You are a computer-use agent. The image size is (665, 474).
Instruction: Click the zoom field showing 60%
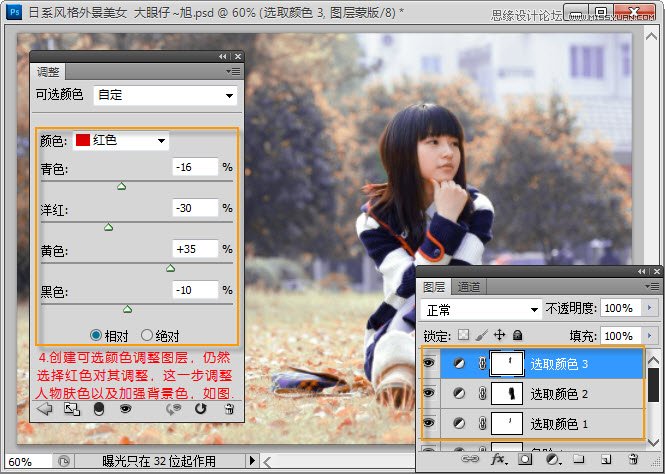click(28, 461)
